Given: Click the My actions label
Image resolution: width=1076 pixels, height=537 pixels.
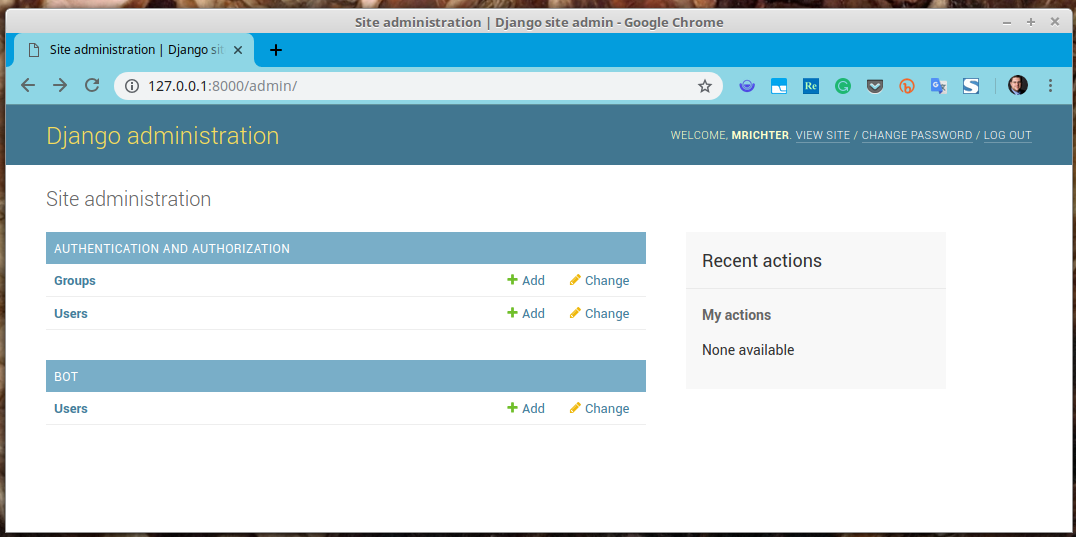Looking at the screenshot, I should 736,315.
